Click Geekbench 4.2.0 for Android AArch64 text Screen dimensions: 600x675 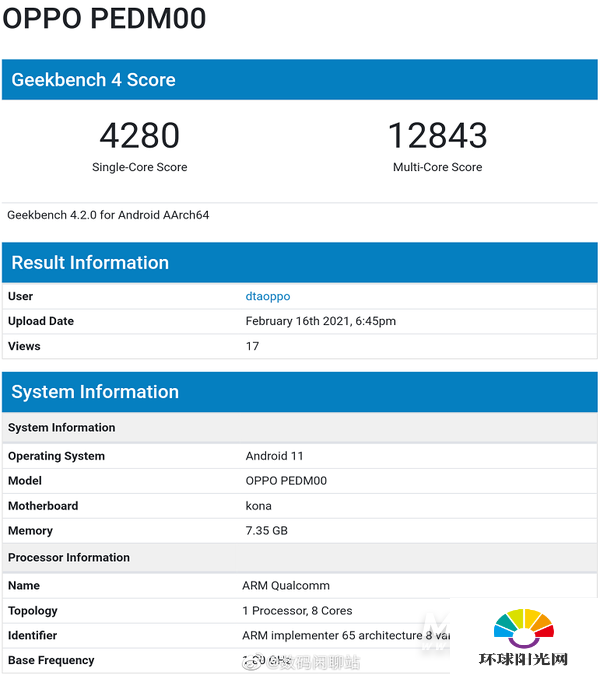coord(108,215)
